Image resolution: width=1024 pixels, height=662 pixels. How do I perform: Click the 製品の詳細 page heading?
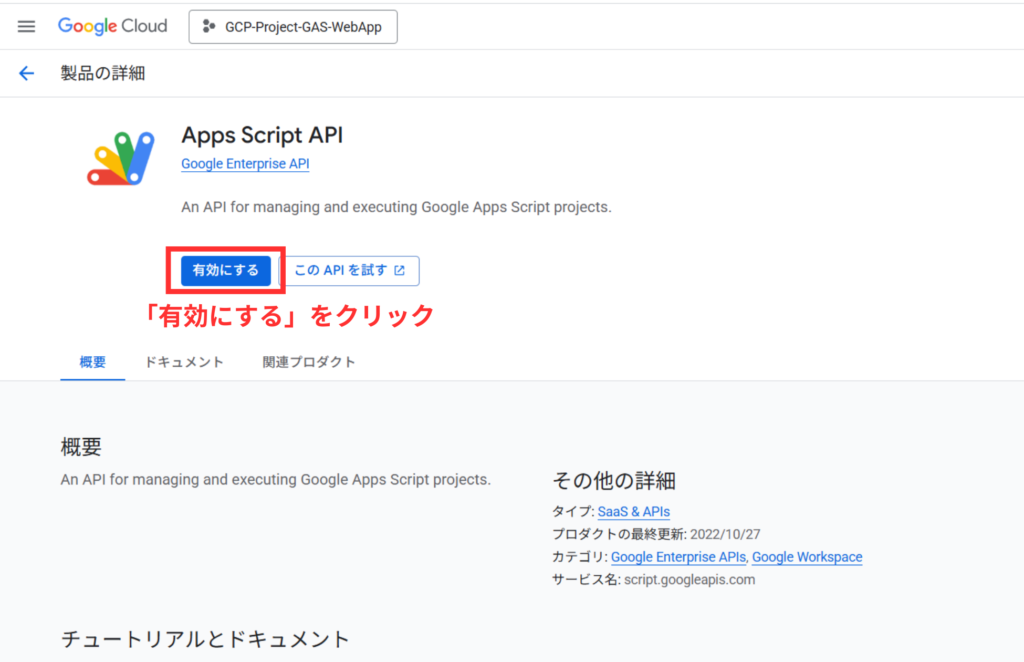pyautogui.click(x=103, y=73)
